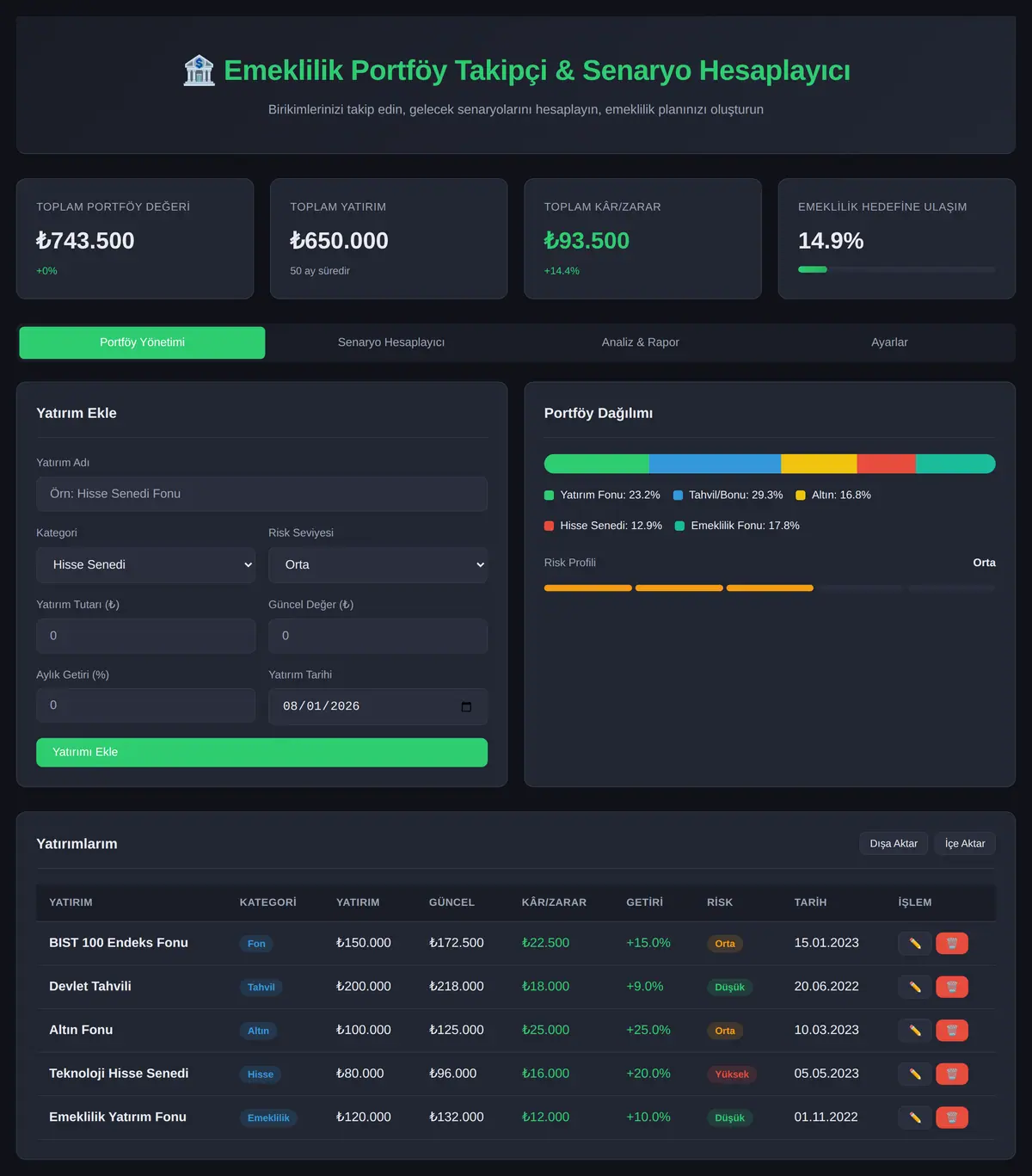Click the Yatırım Adı input field
This screenshot has height=1176, width=1032.
click(x=261, y=495)
